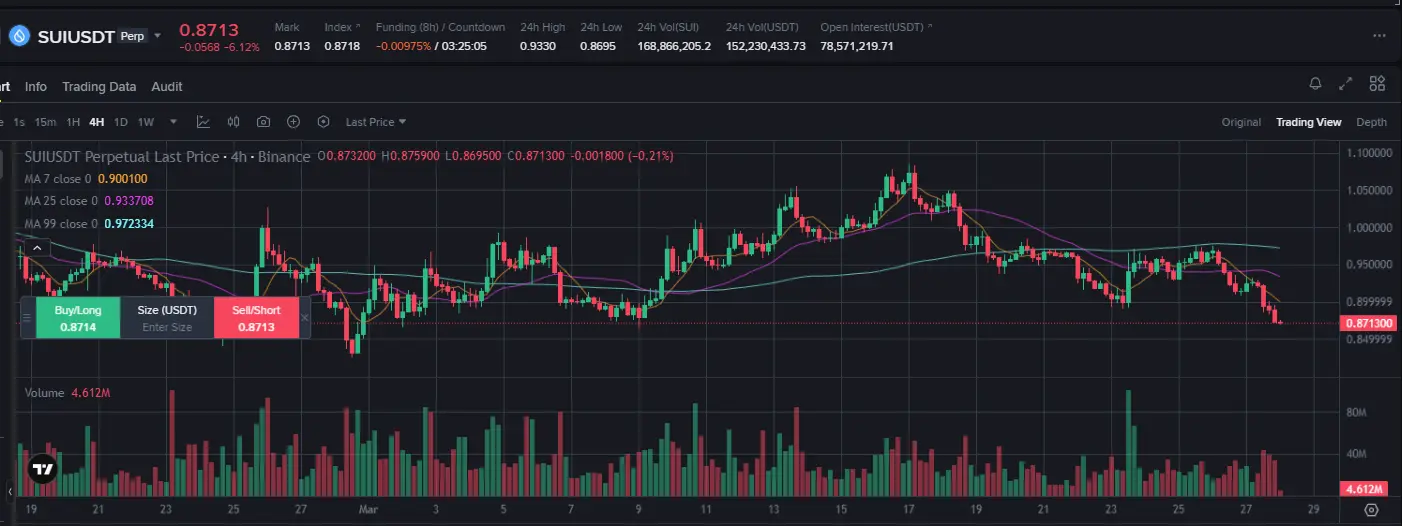This screenshot has width=1402, height=526.
Task: Click the large last price 0.8713
Action: tap(208, 30)
